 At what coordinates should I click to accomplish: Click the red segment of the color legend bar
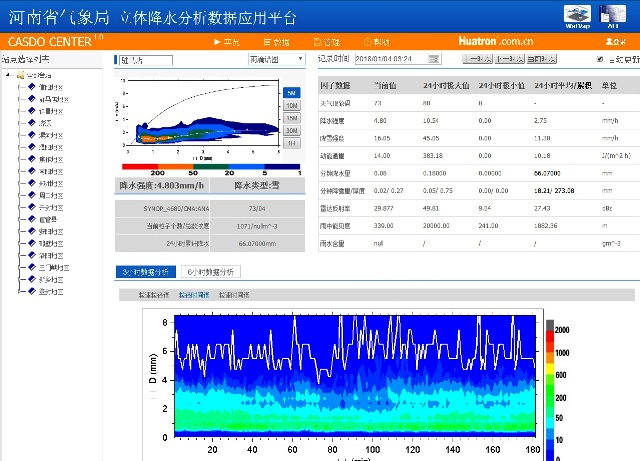(138, 166)
